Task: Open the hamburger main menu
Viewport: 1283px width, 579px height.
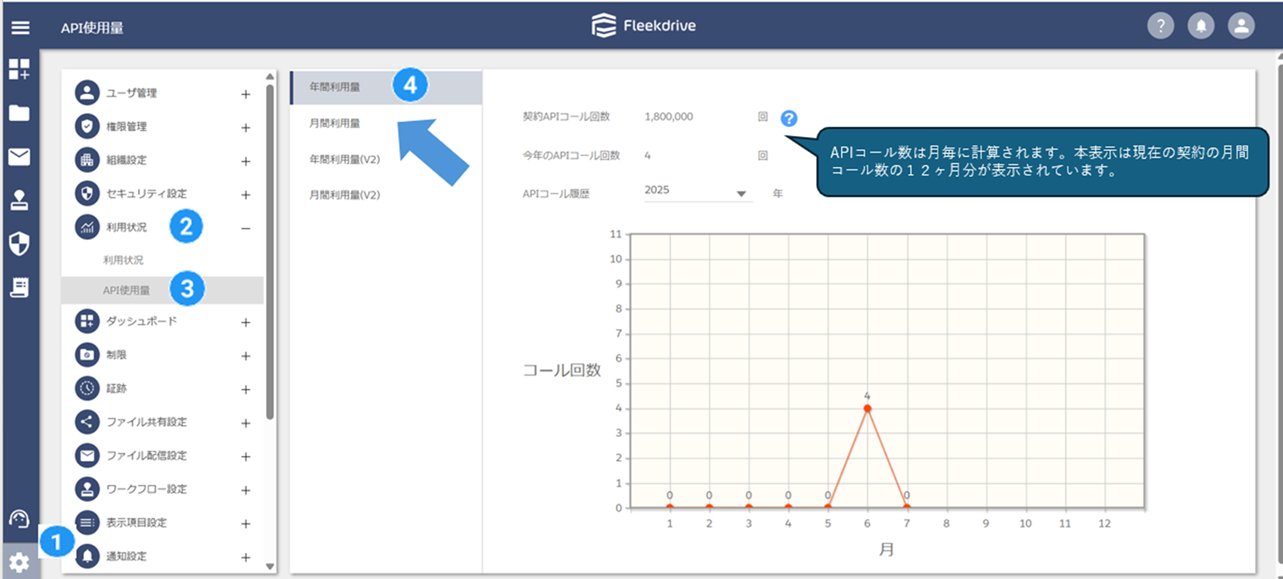Action: (x=19, y=27)
